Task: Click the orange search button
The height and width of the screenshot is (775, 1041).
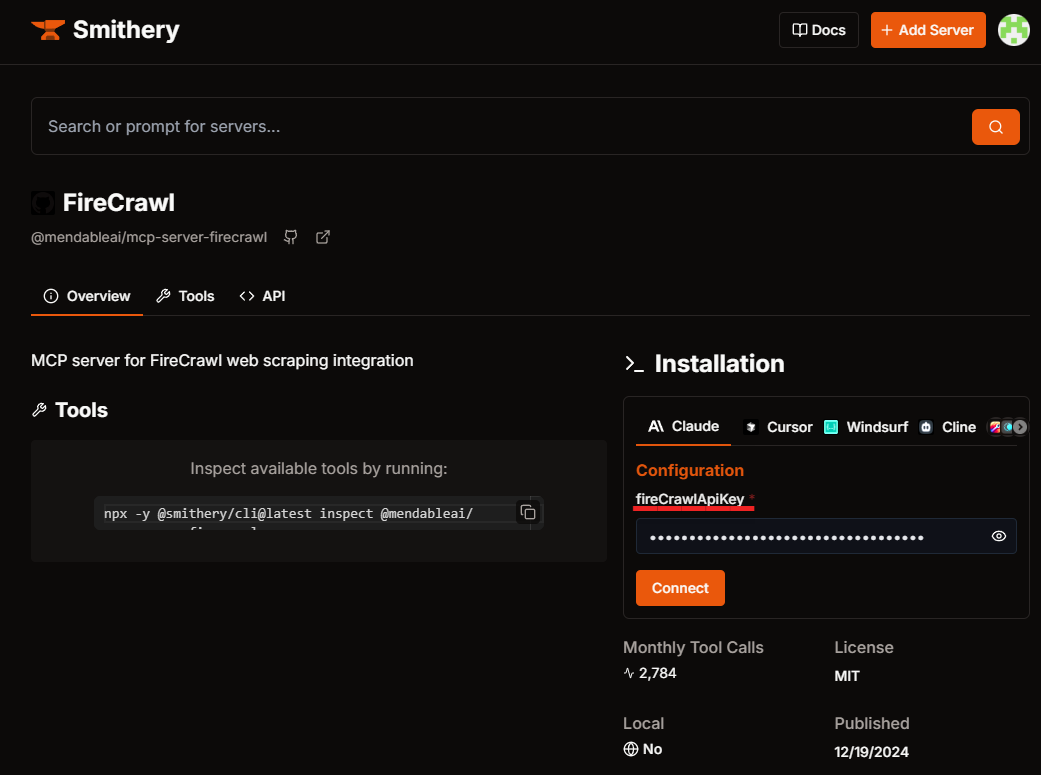Action: pos(995,127)
